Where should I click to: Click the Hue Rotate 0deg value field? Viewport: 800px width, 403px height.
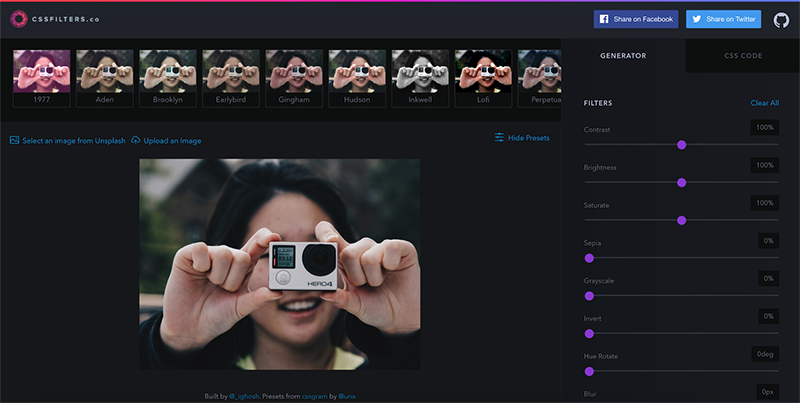coord(764,353)
